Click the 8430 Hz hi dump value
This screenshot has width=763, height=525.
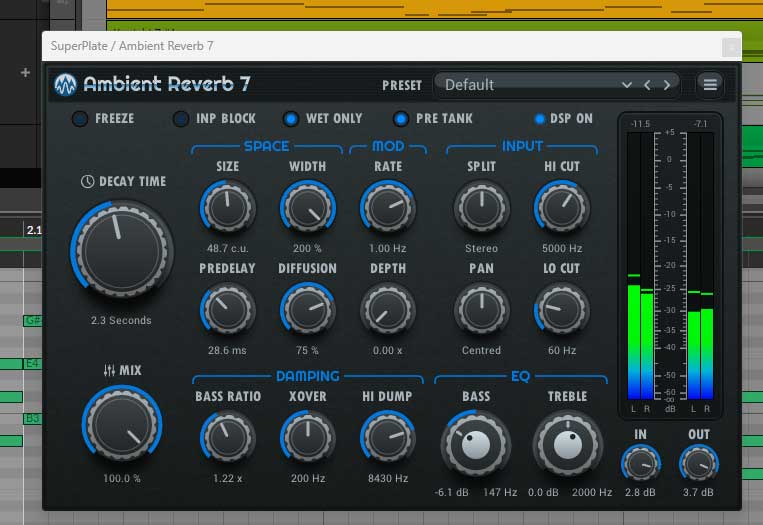coord(388,478)
